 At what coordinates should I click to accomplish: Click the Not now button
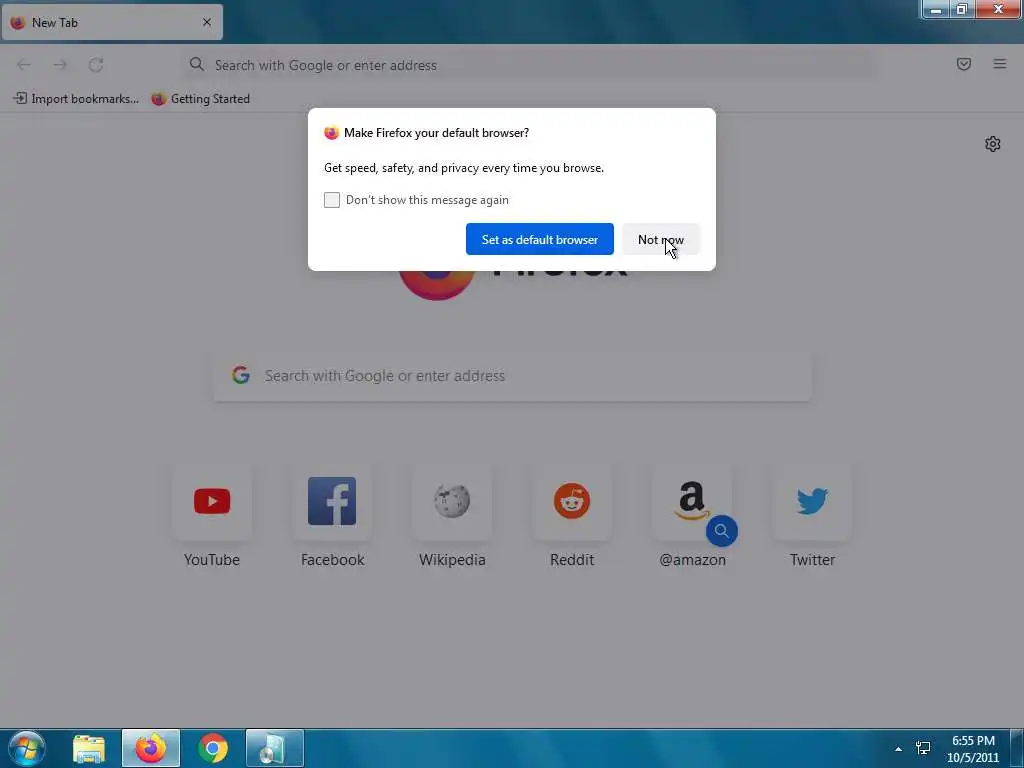[x=661, y=239]
